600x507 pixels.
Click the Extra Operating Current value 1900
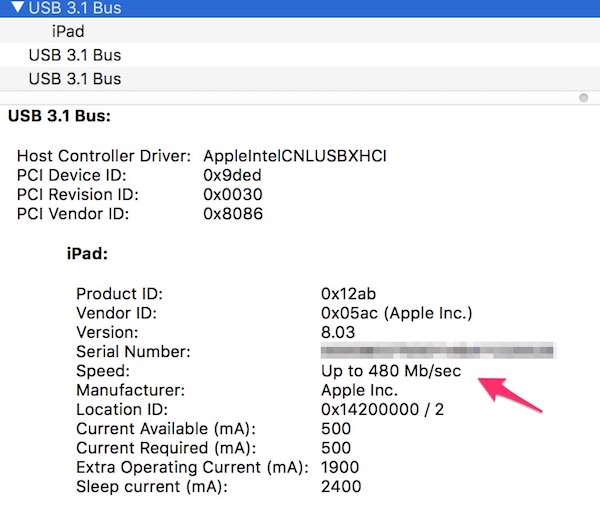(341, 467)
